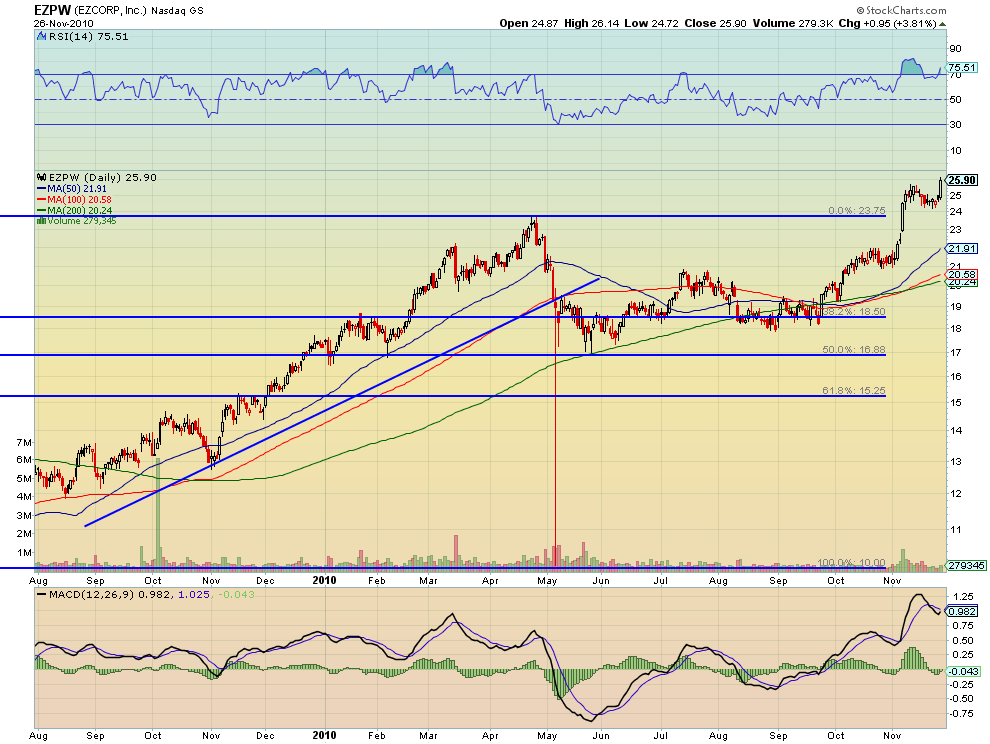Click the volume bars icon in legend
Screen dimensions: 990x744
(42, 220)
